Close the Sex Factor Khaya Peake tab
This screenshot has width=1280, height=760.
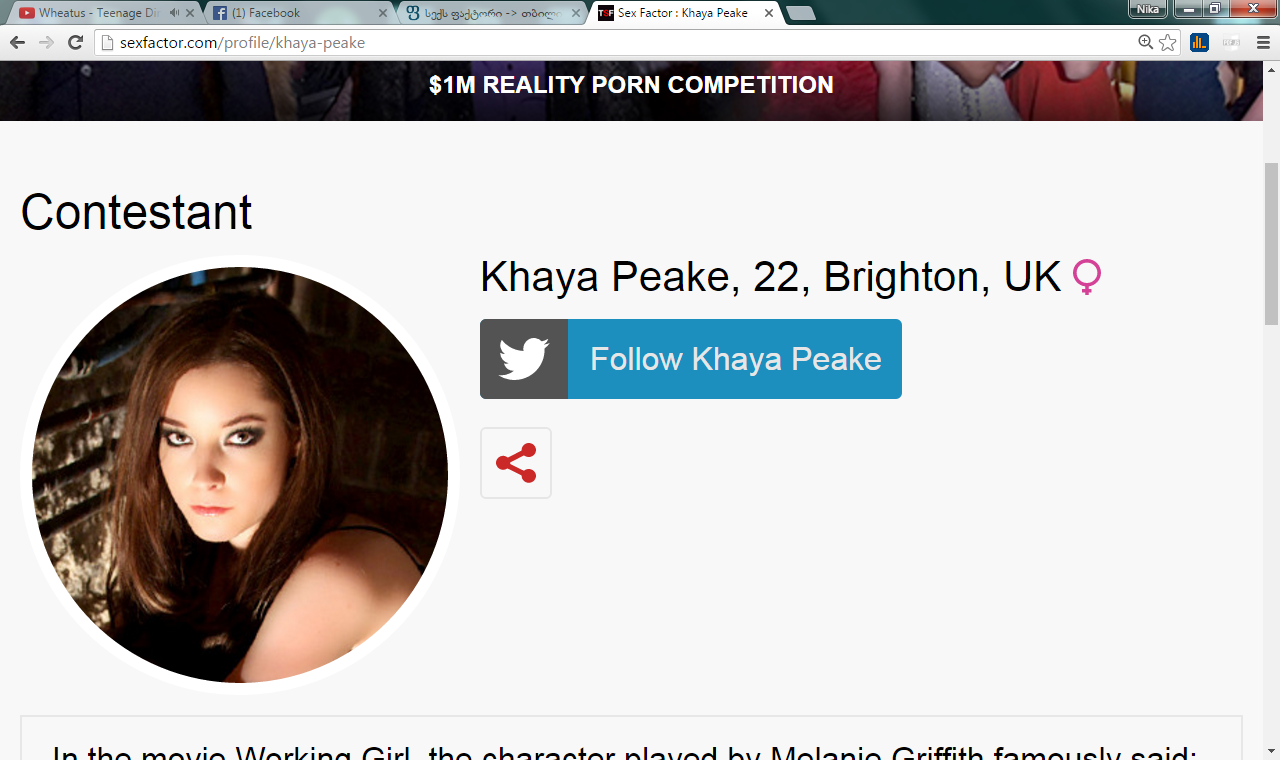(x=768, y=13)
